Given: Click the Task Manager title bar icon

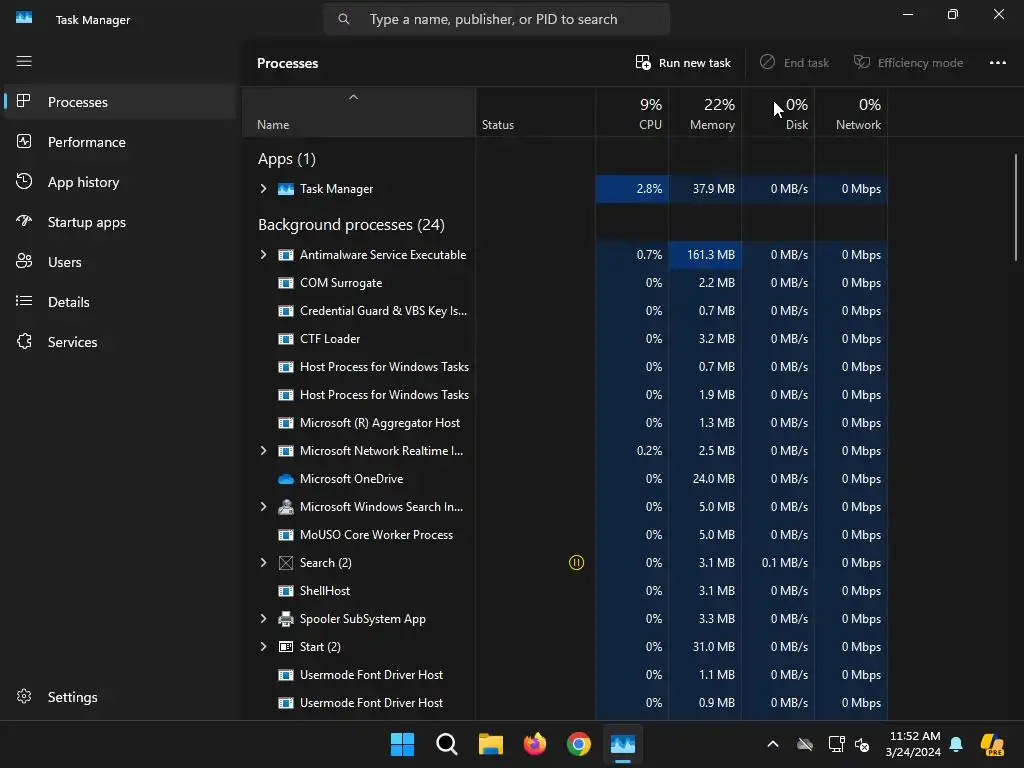Looking at the screenshot, I should pos(24,18).
